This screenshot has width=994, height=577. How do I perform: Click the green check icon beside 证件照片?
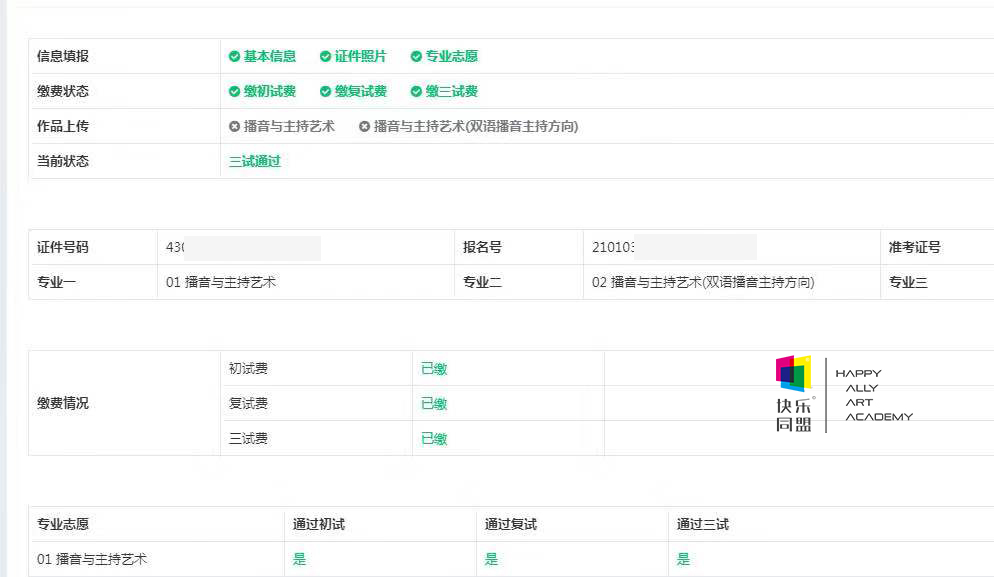point(325,56)
